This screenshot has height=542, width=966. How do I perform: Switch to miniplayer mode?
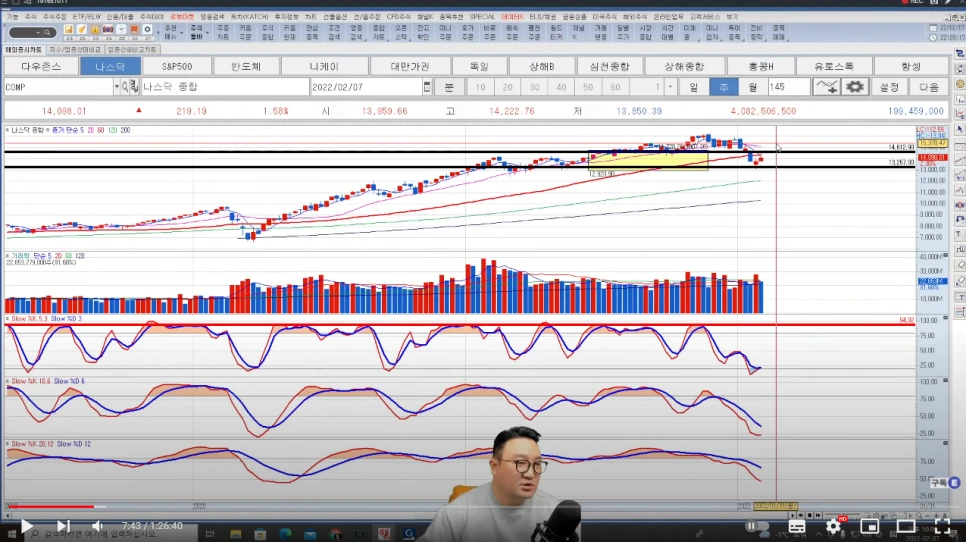[869, 527]
